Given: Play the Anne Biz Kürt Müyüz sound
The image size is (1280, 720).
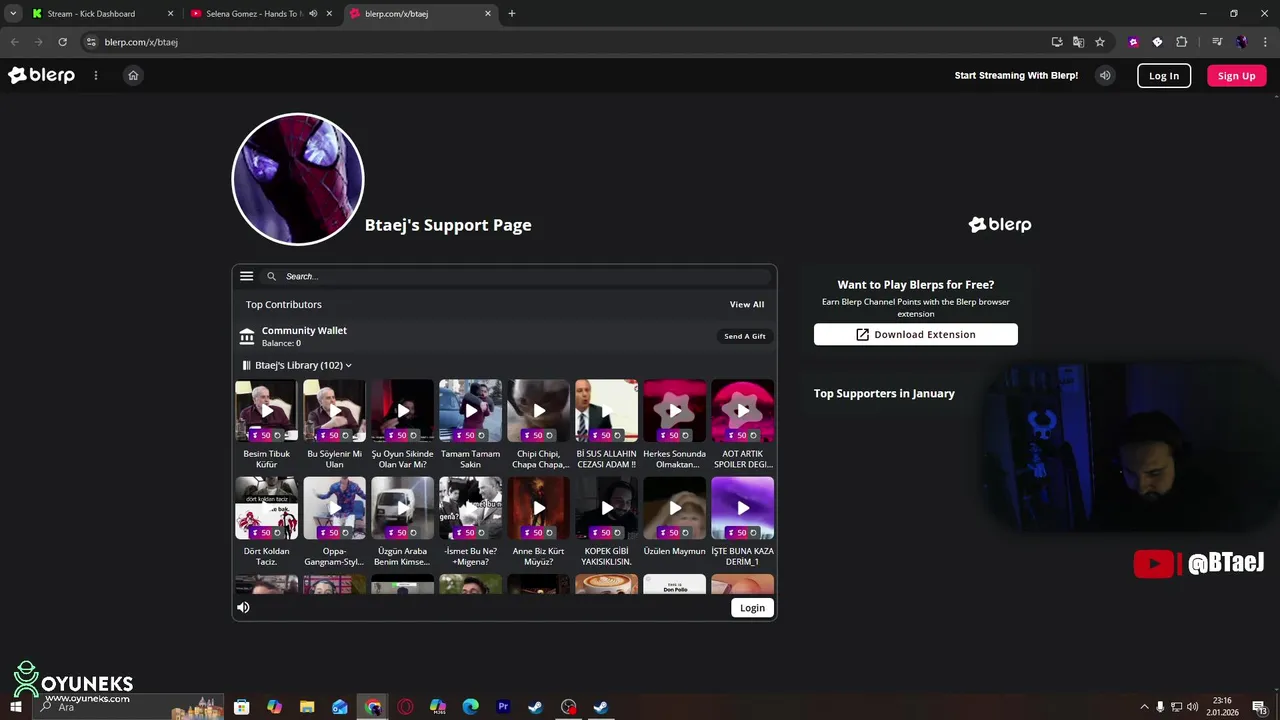Looking at the screenshot, I should coord(538,508).
